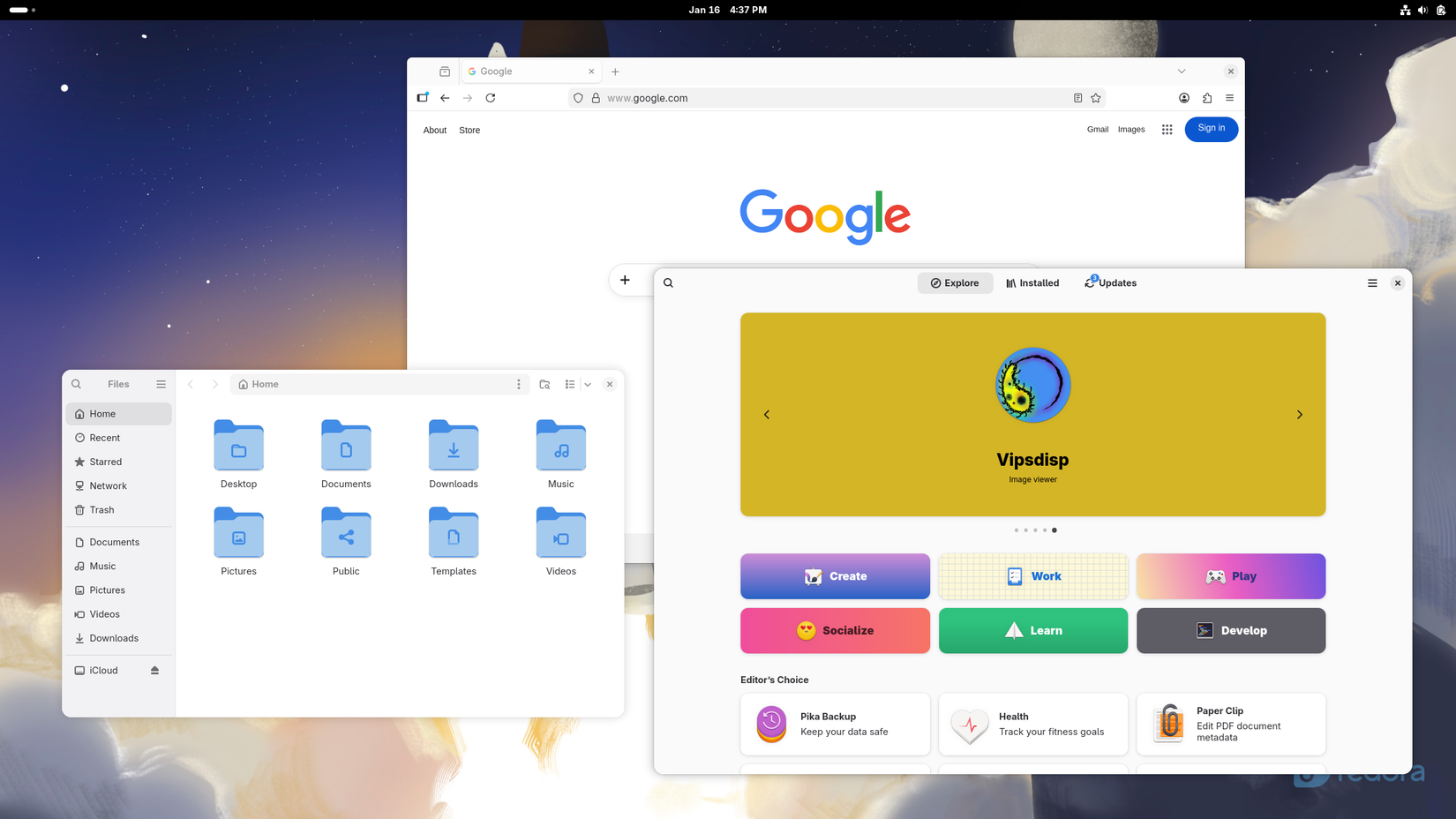Open the Files sidebar hamburger menu
This screenshot has width=1456, height=819.
click(161, 384)
